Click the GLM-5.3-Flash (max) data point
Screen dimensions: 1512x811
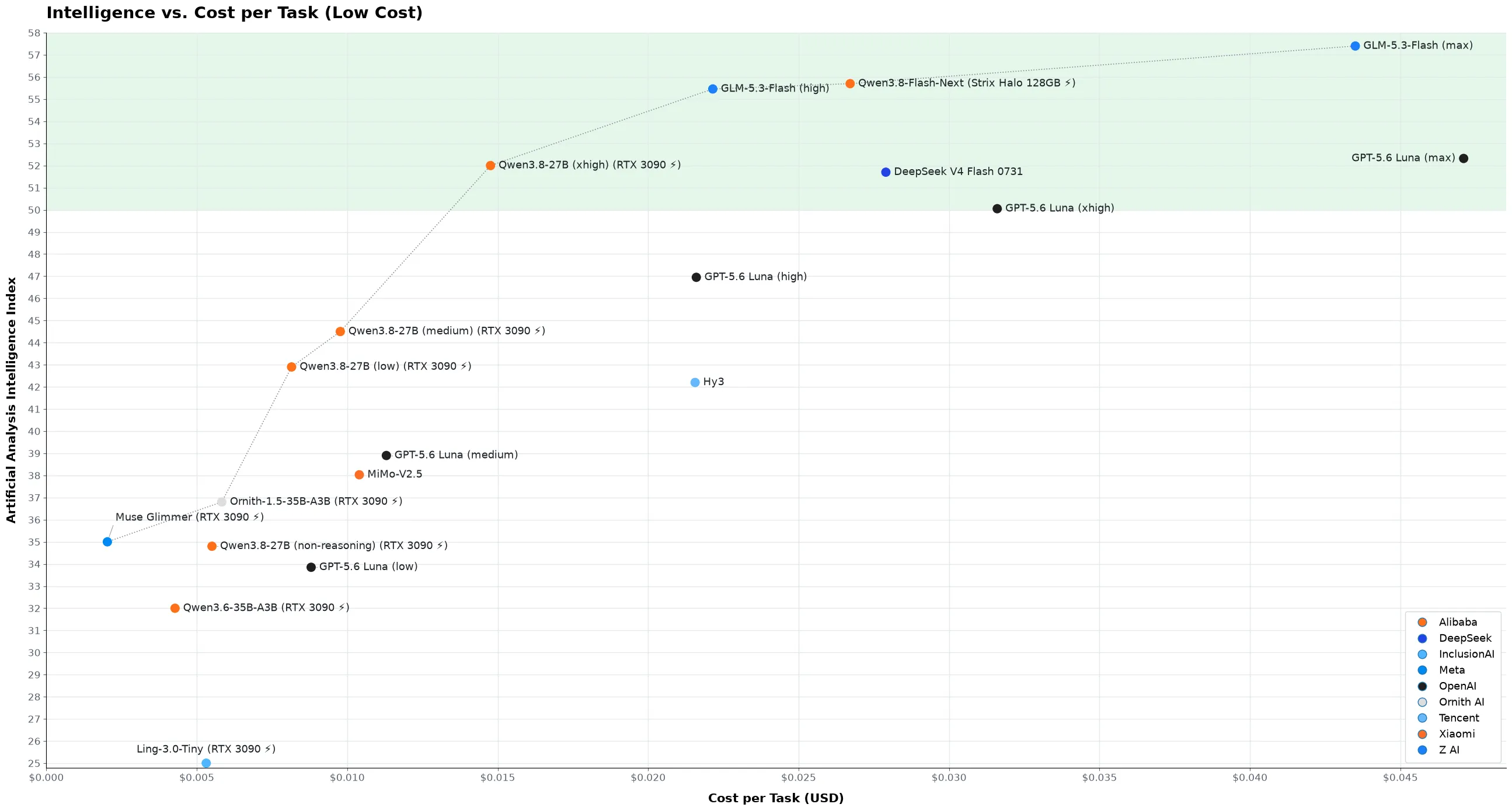[x=1355, y=46]
